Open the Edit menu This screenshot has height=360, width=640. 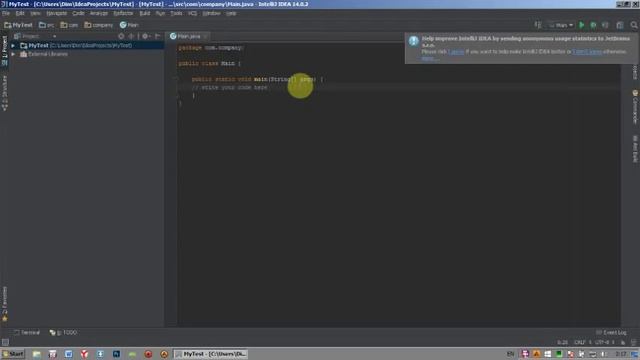[20, 13]
